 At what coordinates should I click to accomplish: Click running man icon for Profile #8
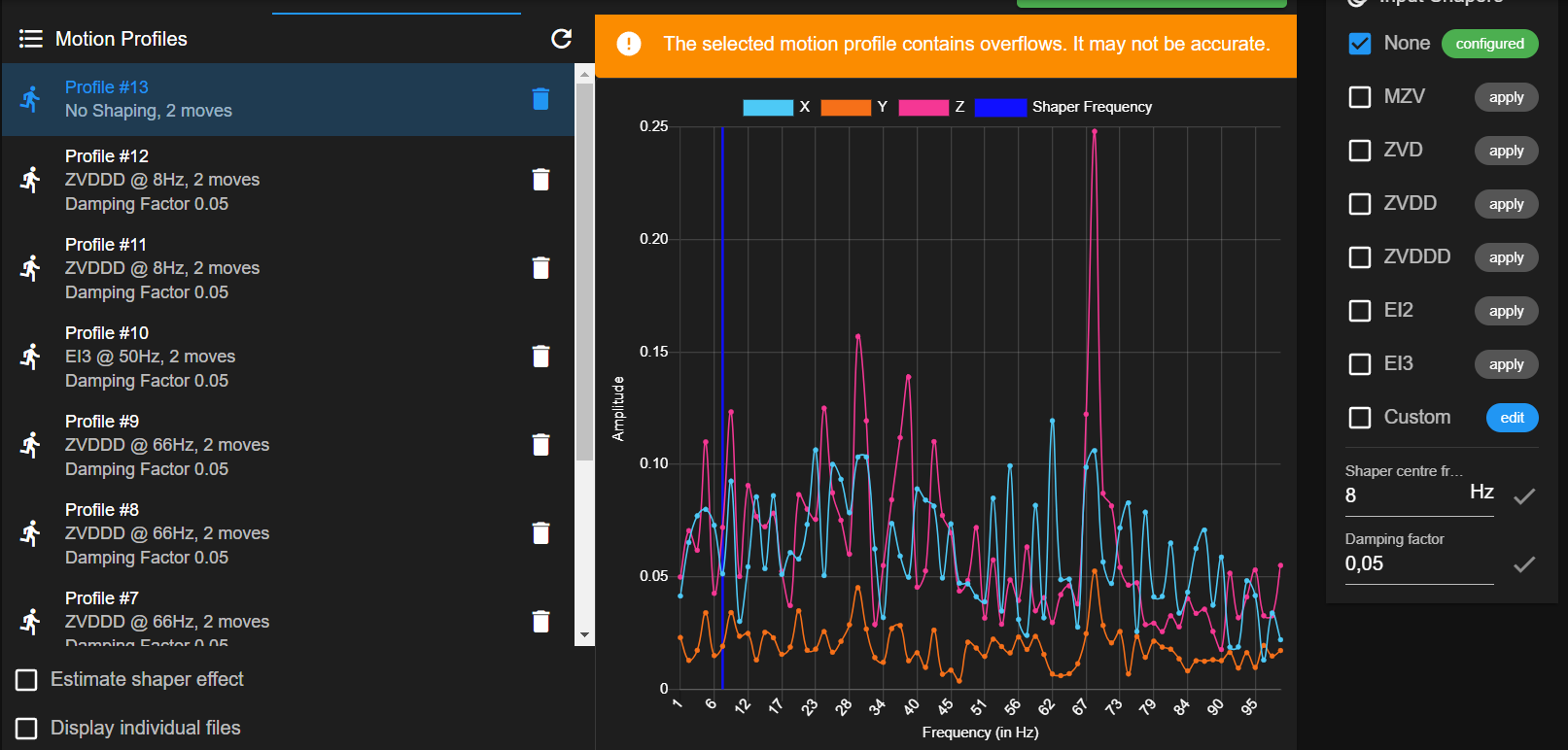31,532
